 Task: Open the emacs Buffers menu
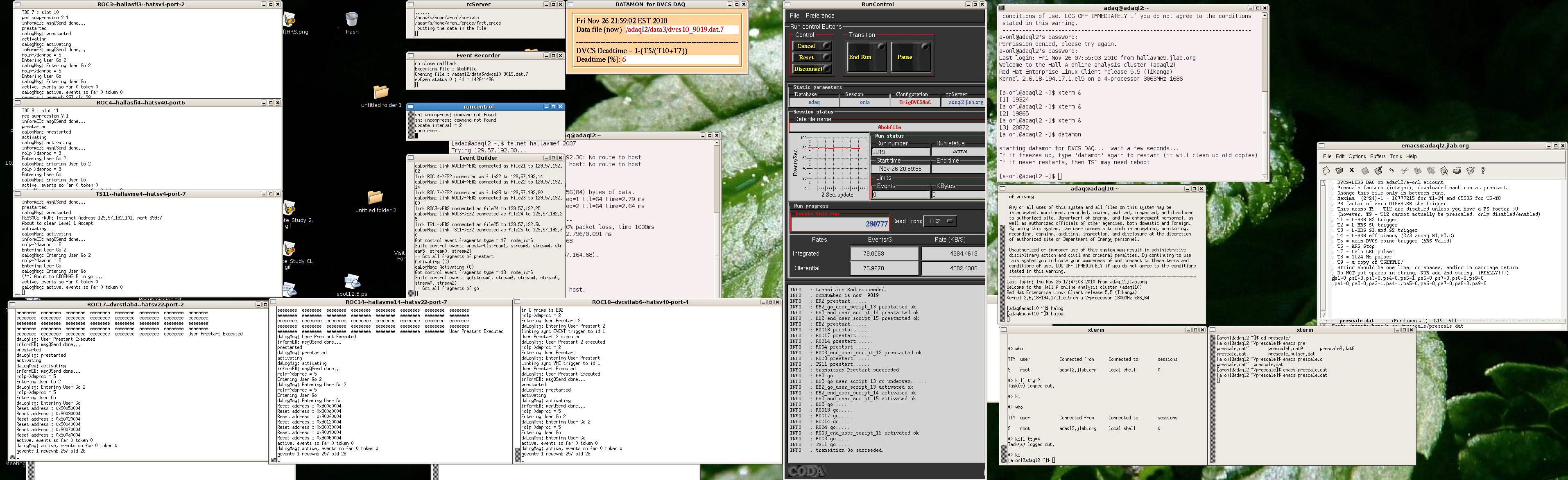point(1378,156)
